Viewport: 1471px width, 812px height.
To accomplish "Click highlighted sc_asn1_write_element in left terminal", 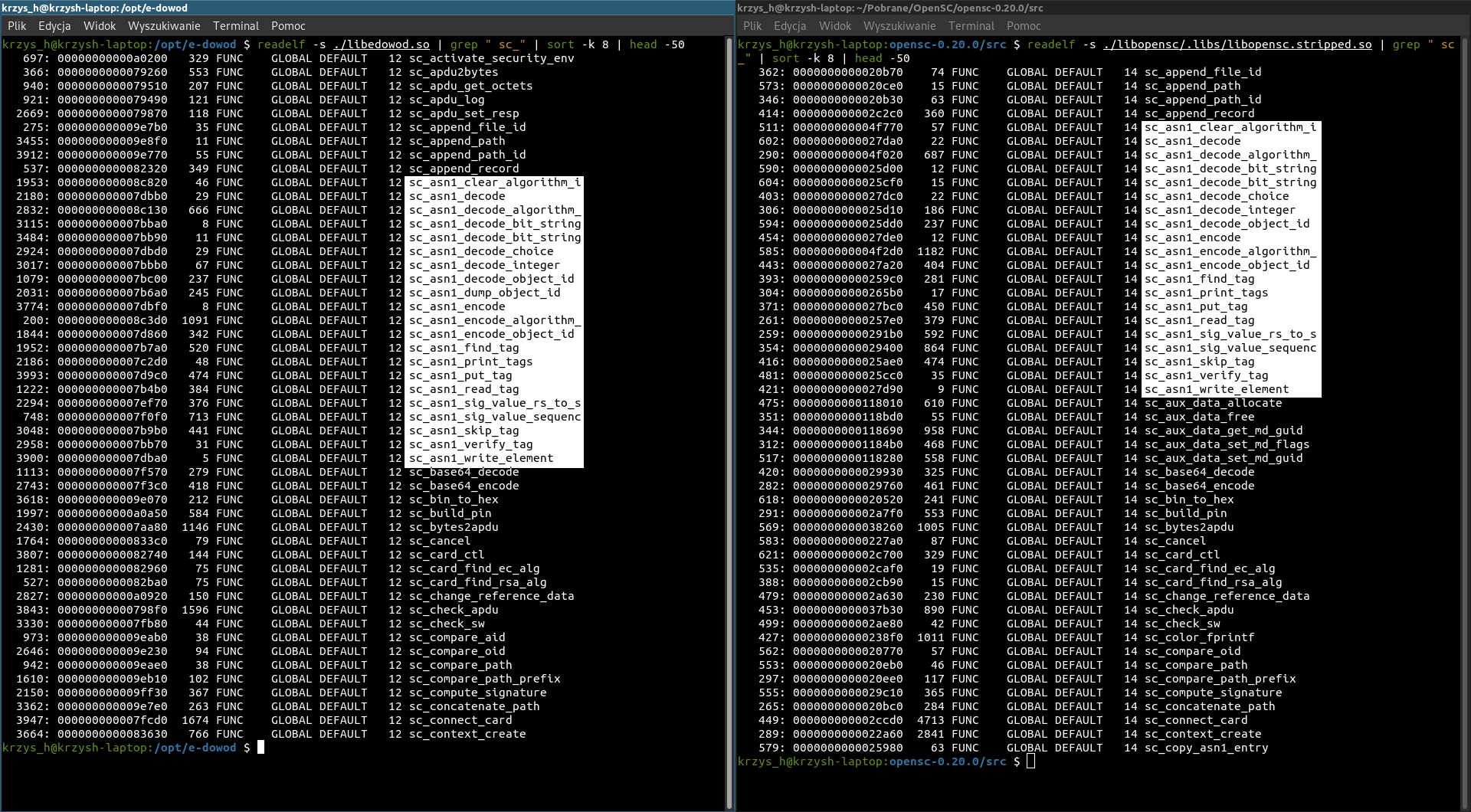I will [481, 458].
